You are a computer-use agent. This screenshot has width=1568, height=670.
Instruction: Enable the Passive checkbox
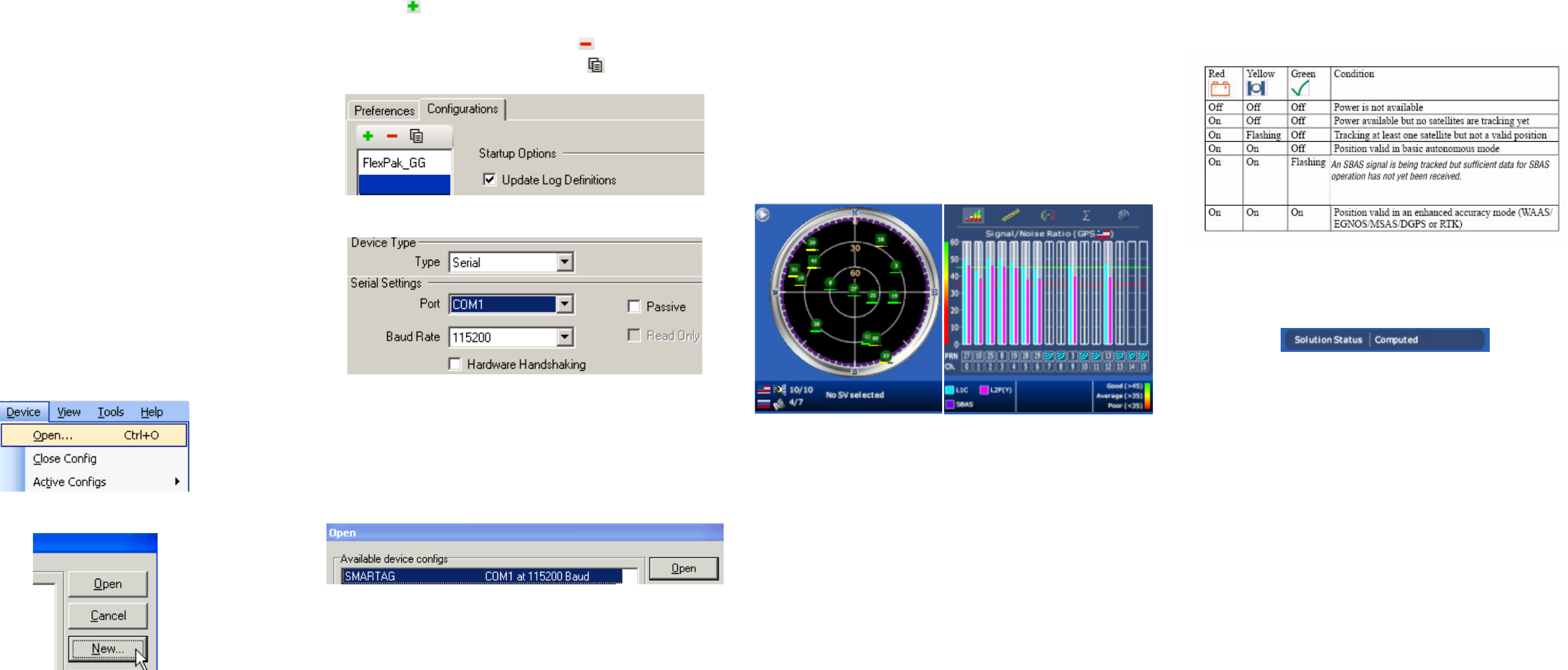(x=634, y=306)
